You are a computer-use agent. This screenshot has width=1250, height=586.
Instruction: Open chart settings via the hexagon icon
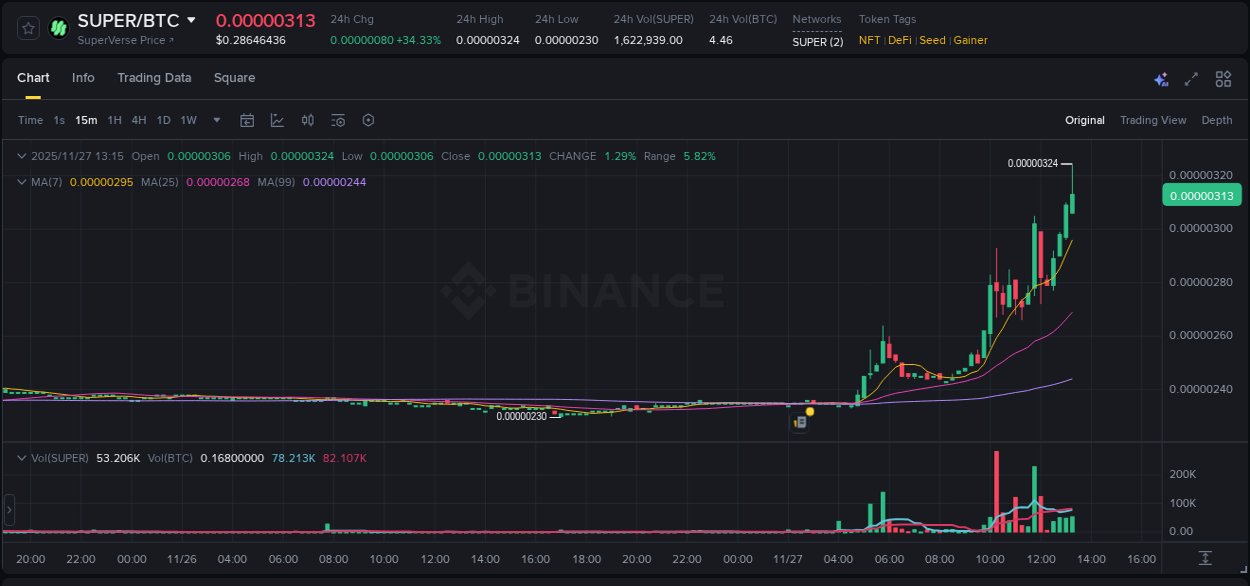click(368, 120)
